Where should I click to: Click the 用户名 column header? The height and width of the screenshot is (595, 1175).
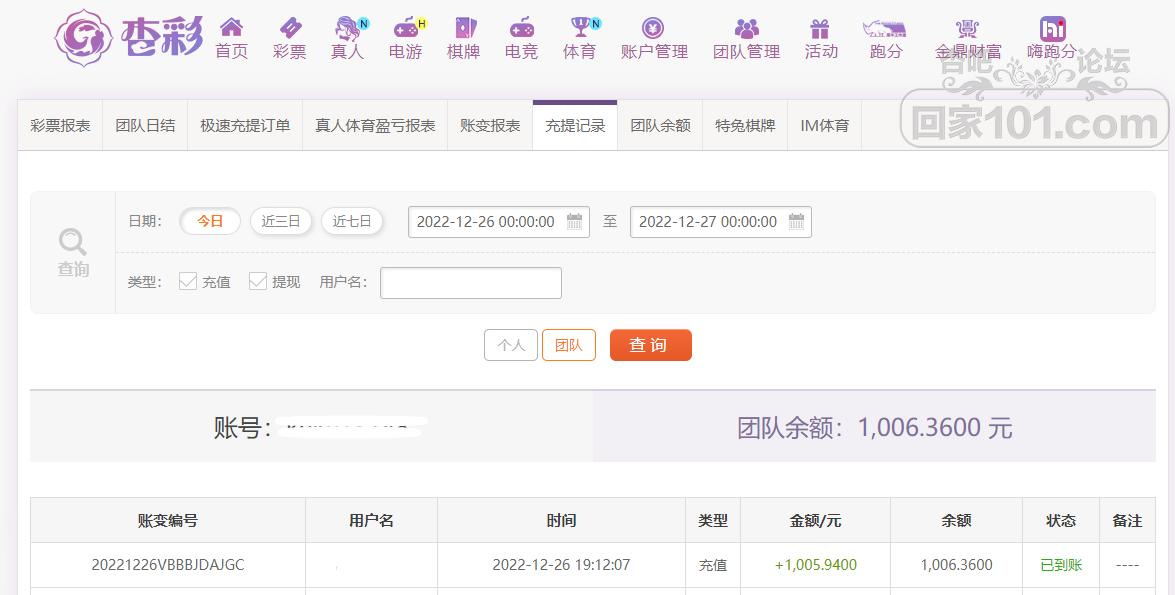click(371, 520)
